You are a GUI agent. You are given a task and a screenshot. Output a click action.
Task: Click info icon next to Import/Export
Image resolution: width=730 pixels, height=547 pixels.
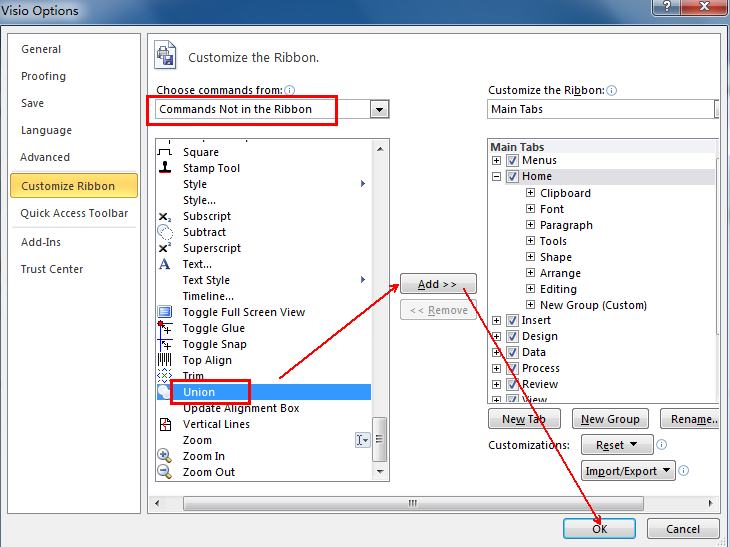coord(683,470)
